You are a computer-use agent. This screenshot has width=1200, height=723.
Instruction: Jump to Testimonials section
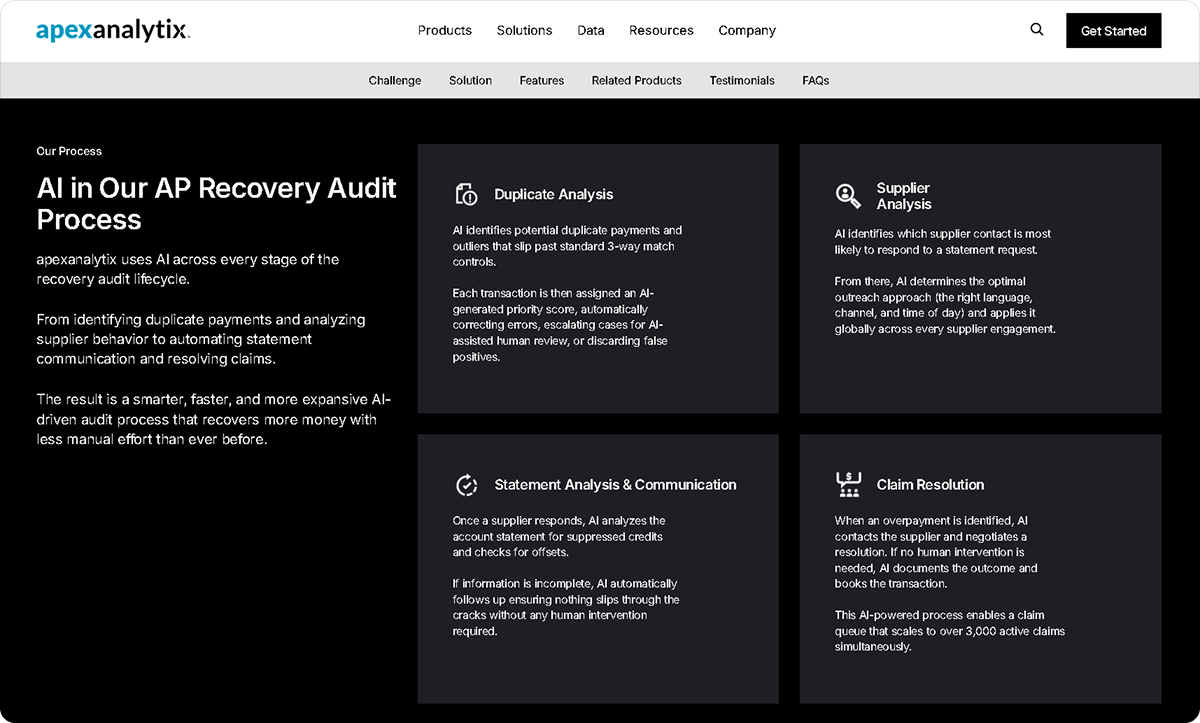click(x=742, y=80)
